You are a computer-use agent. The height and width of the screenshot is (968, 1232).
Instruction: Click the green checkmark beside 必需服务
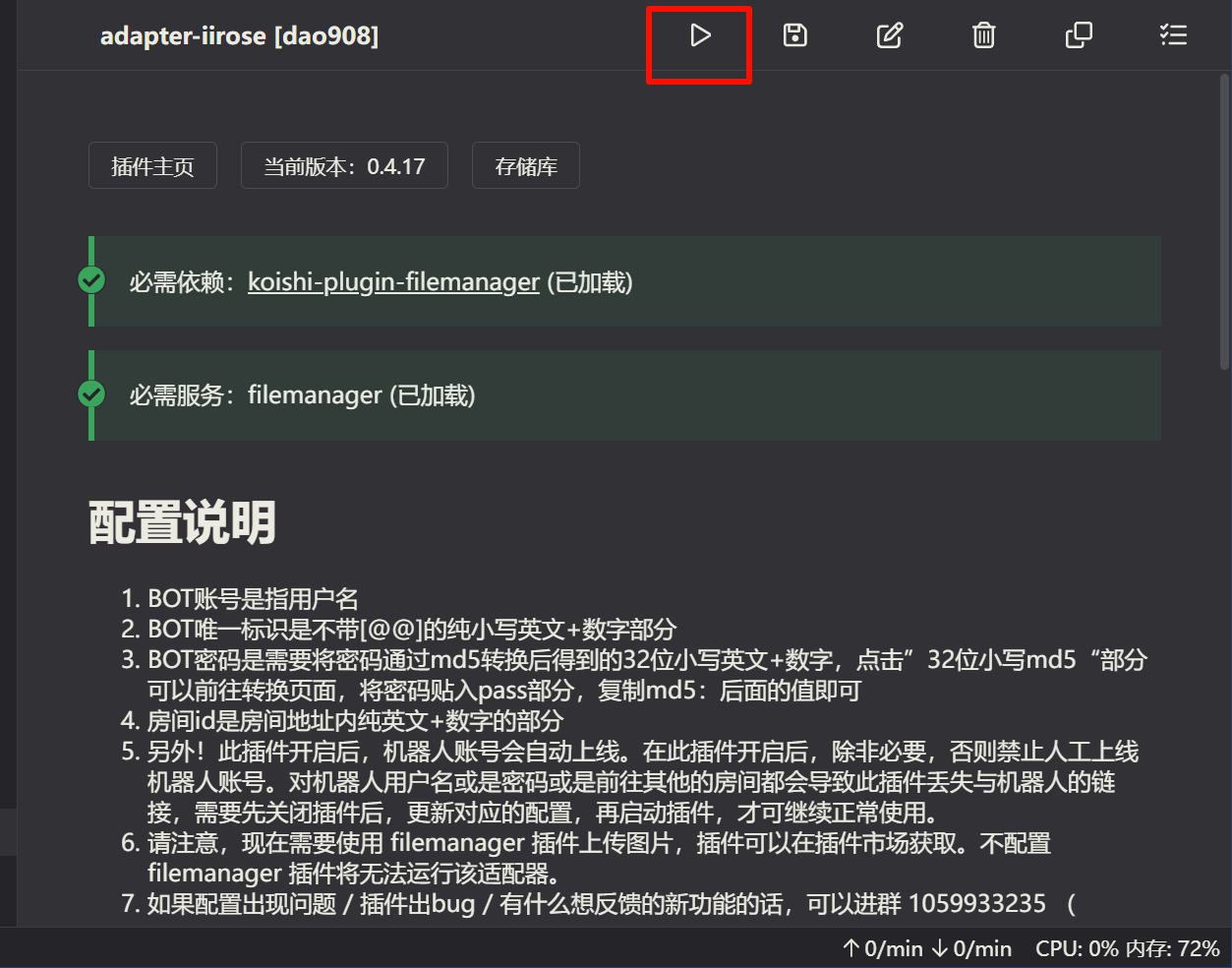pos(90,393)
